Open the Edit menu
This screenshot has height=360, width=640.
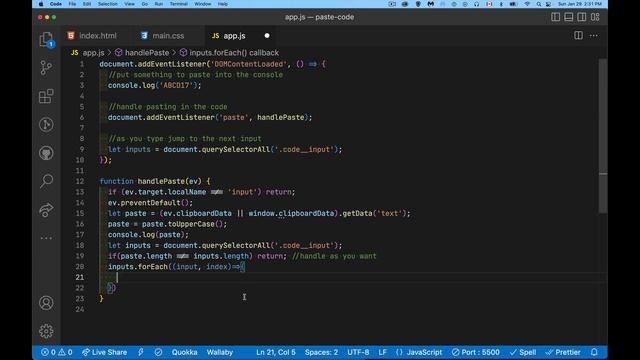87,4
